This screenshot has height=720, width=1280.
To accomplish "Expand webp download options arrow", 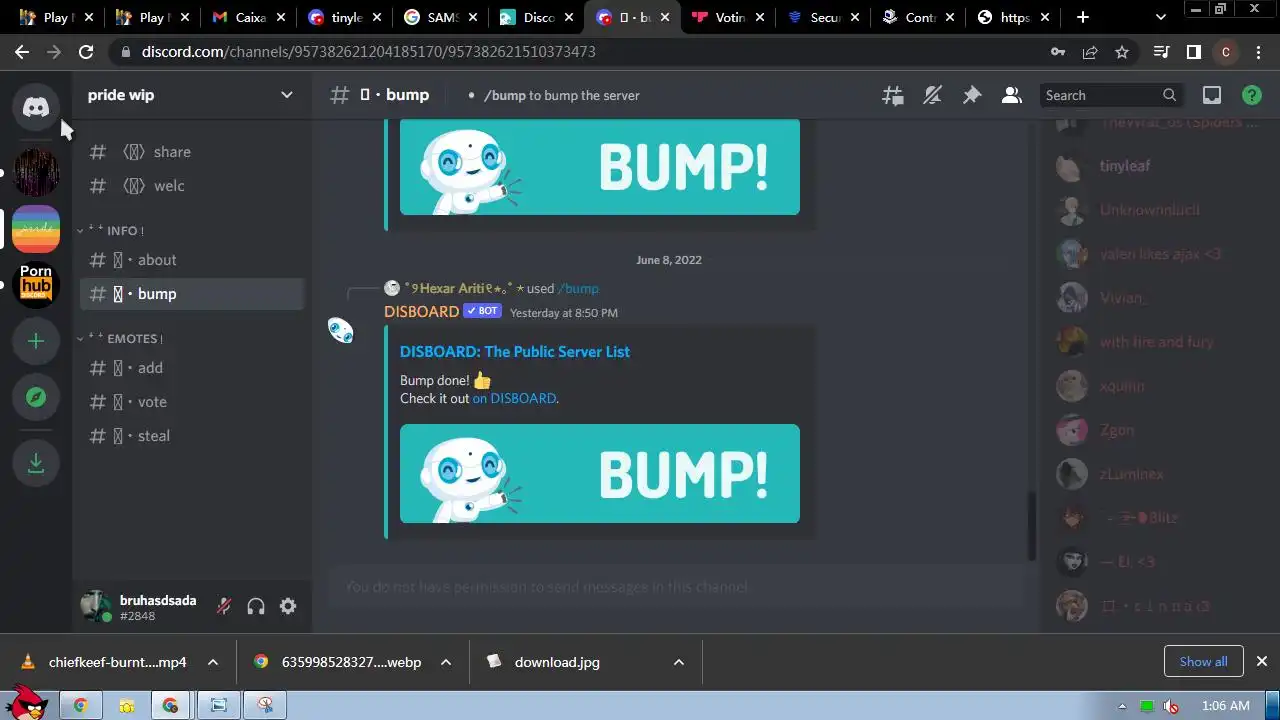I will click(x=446, y=662).
